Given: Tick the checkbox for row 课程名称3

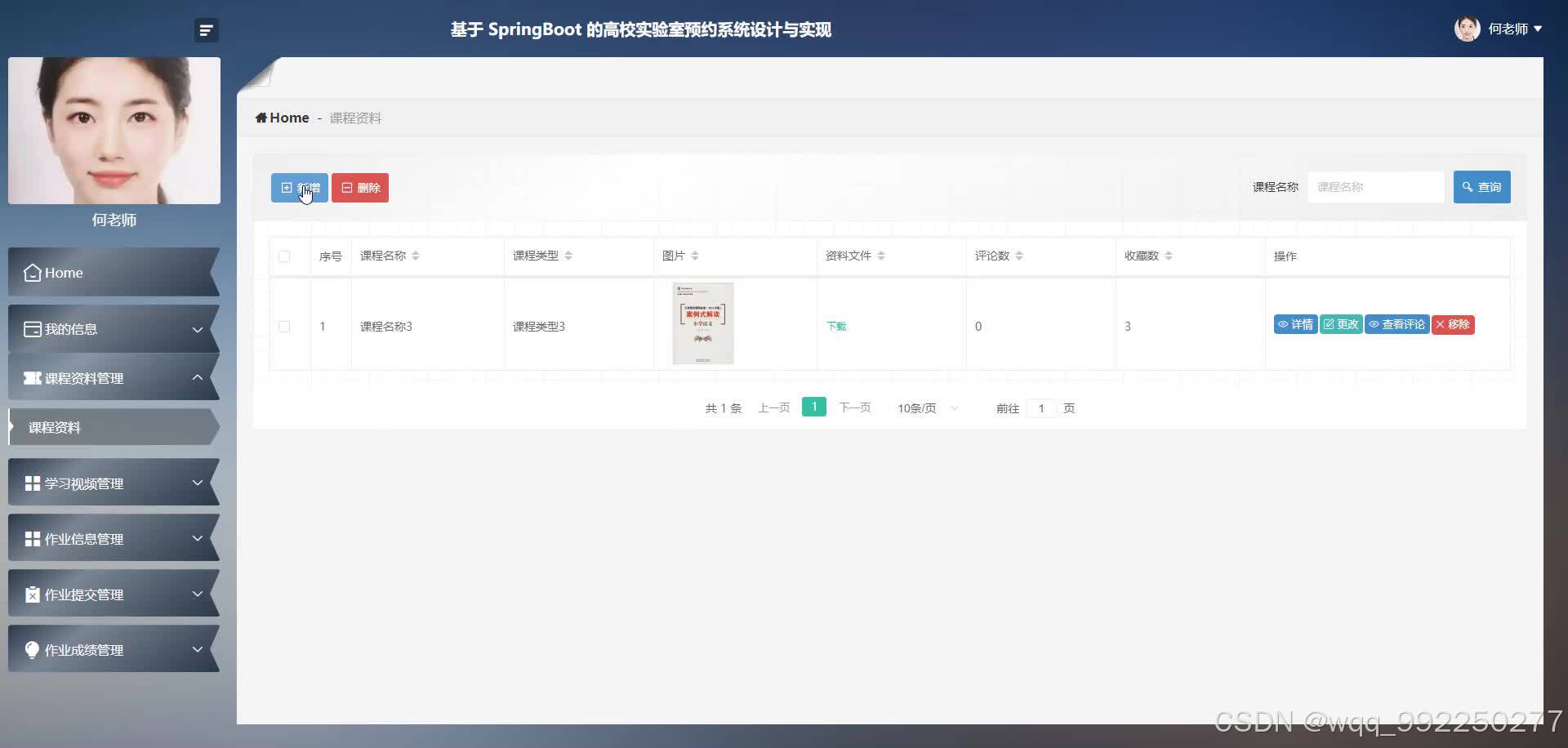Looking at the screenshot, I should [x=284, y=327].
